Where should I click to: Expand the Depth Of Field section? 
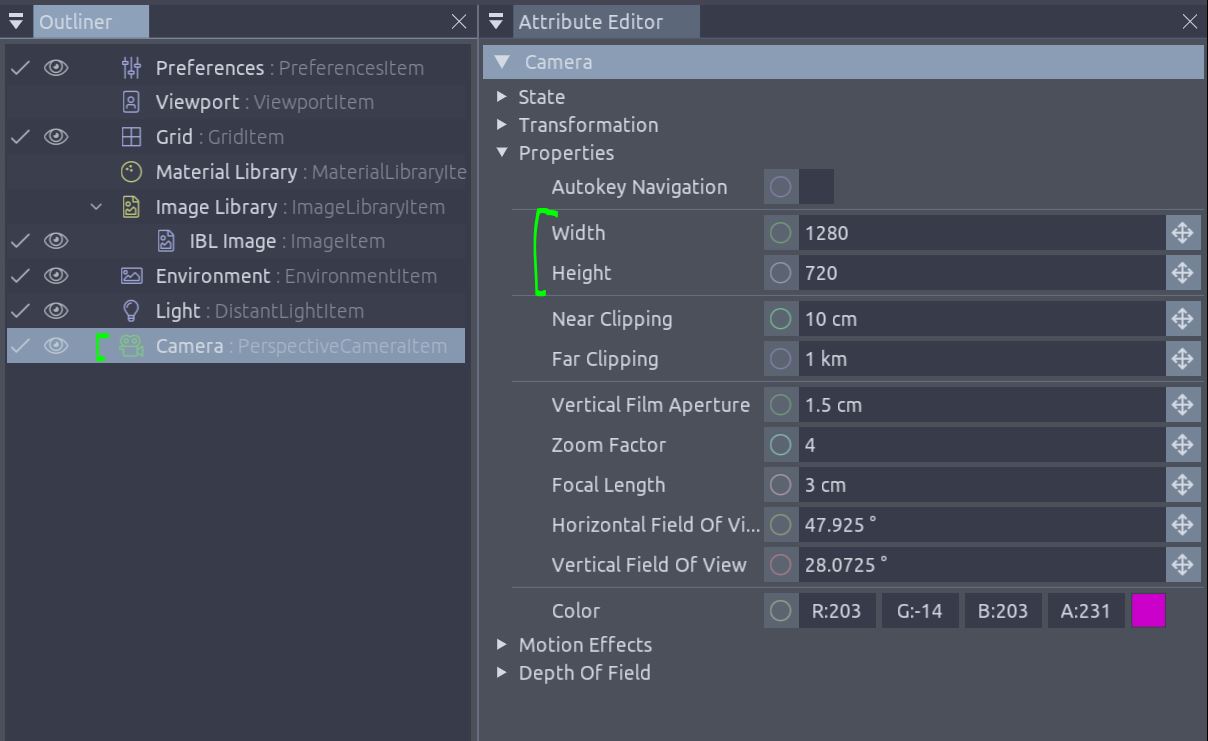click(502, 673)
